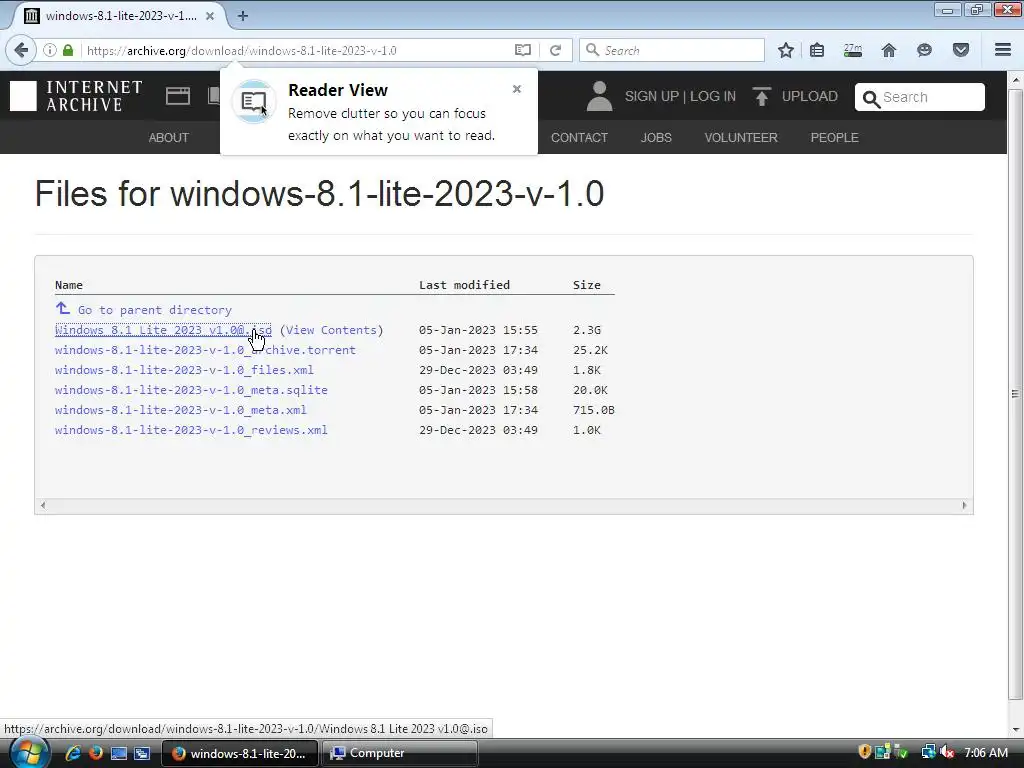Switch to Computer taskbar window
Screen dimensions: 1024x768
click(400, 753)
